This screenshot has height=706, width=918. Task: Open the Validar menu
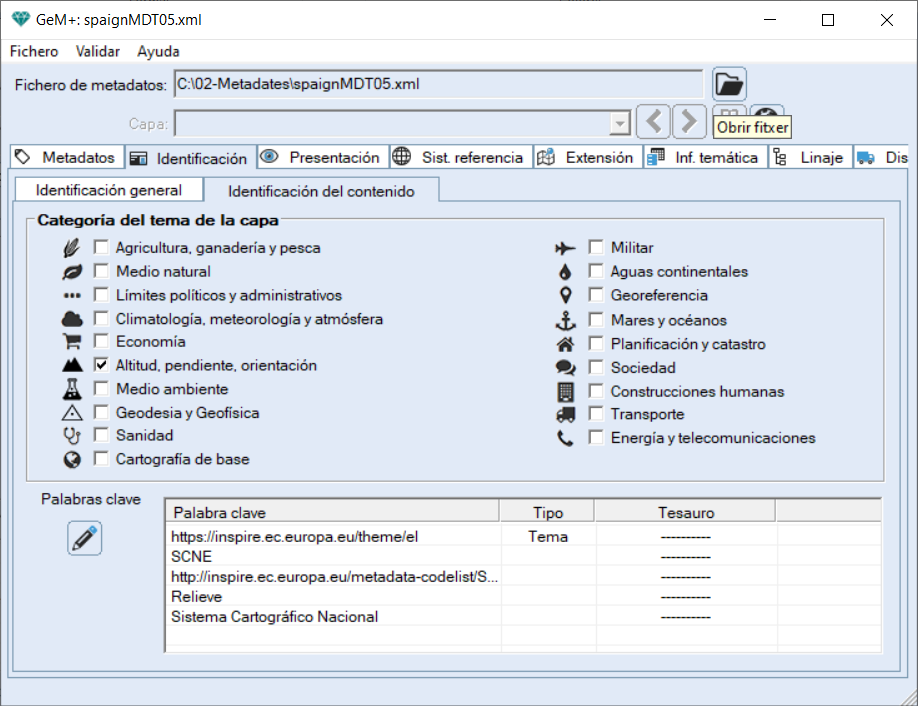coord(98,51)
